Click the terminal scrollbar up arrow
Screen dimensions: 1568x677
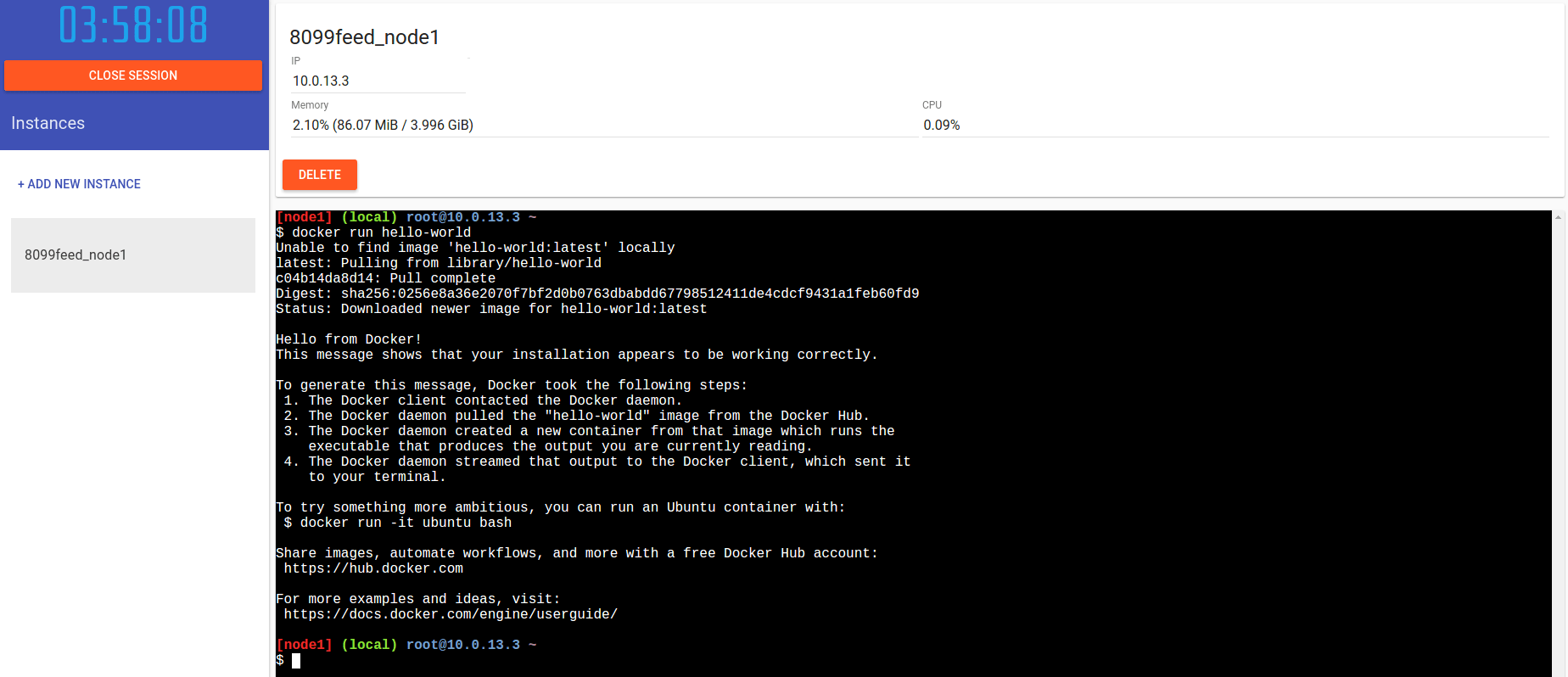coord(1558,217)
